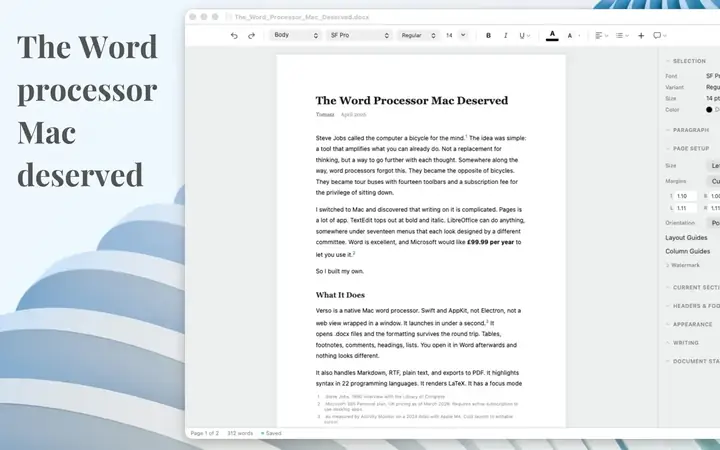Toggle italic formatting in the toolbar

pos(506,35)
